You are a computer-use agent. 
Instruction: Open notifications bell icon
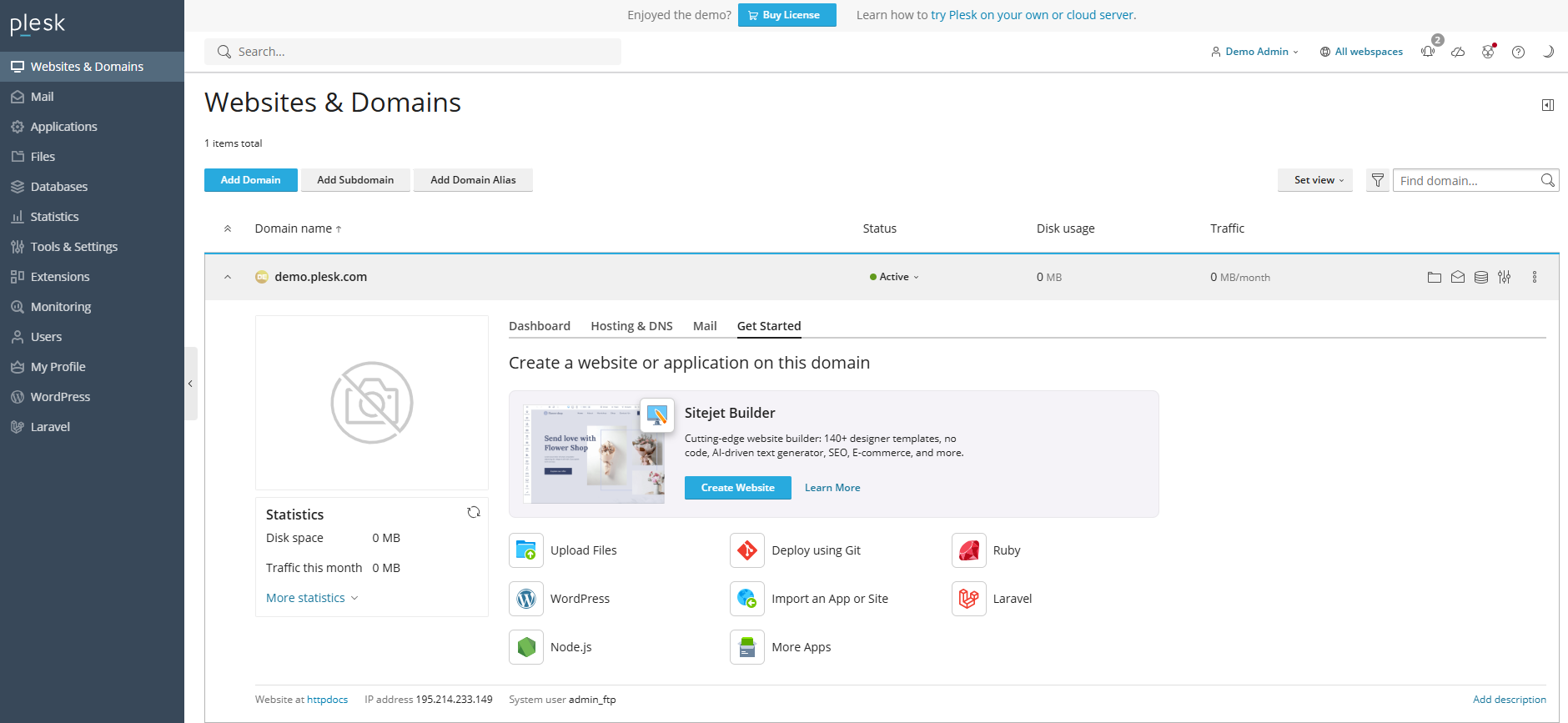[1428, 52]
